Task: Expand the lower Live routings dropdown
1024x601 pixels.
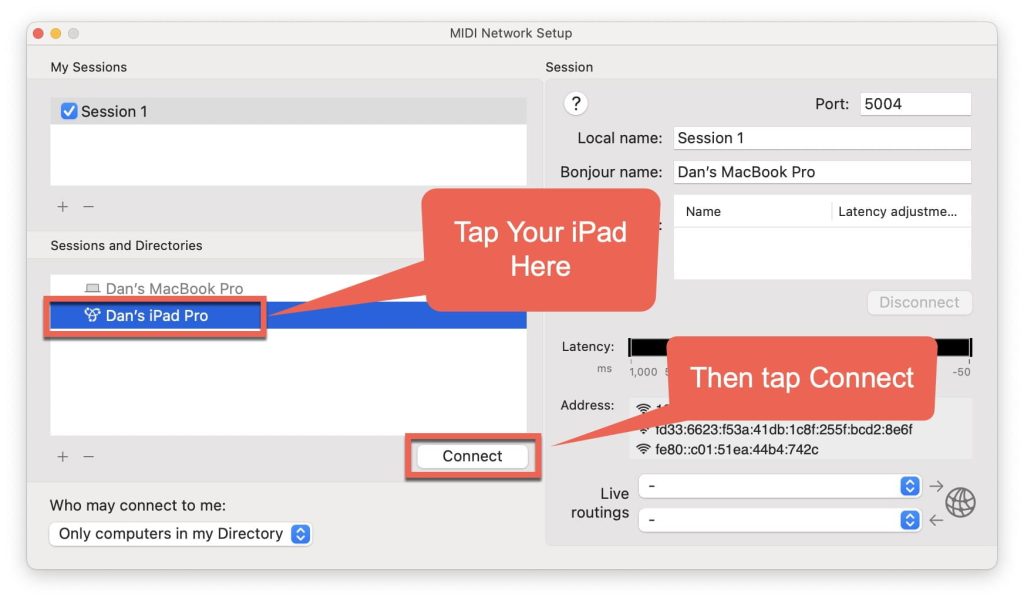Action: point(779,520)
